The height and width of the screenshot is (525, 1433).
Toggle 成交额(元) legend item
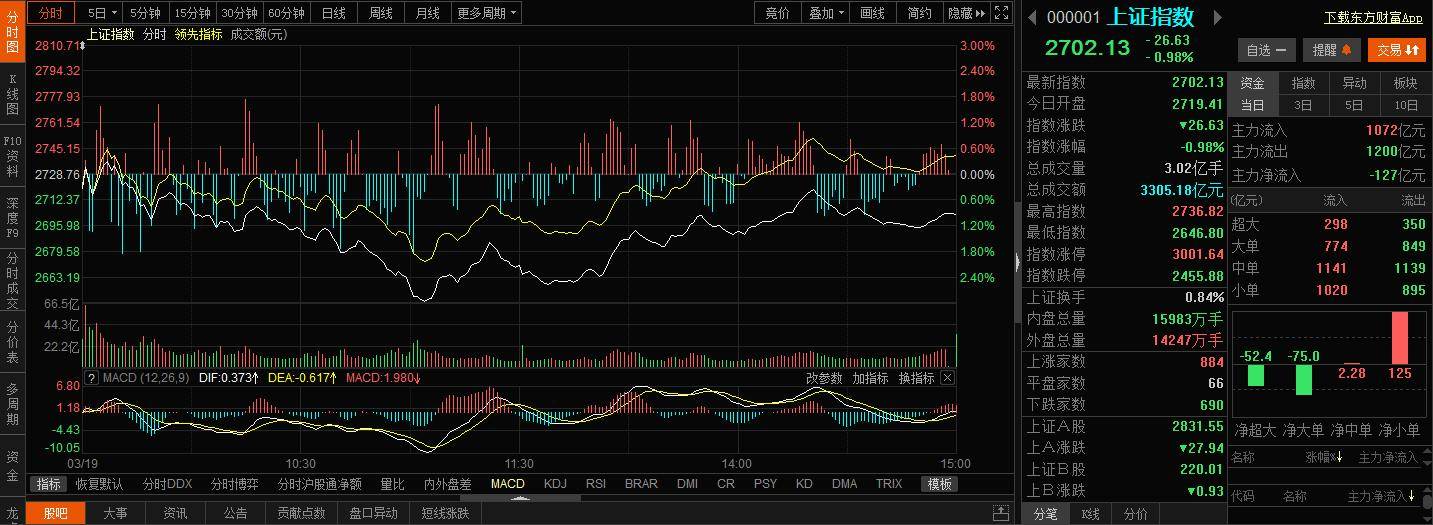(258, 34)
